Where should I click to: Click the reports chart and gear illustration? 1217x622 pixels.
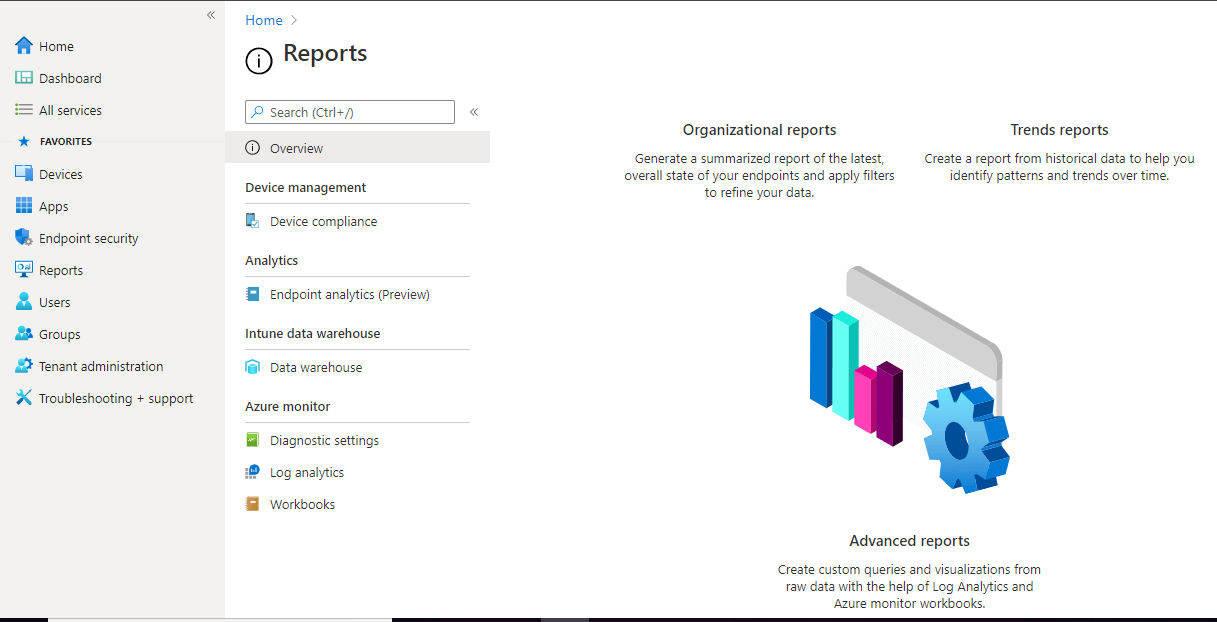(x=908, y=379)
